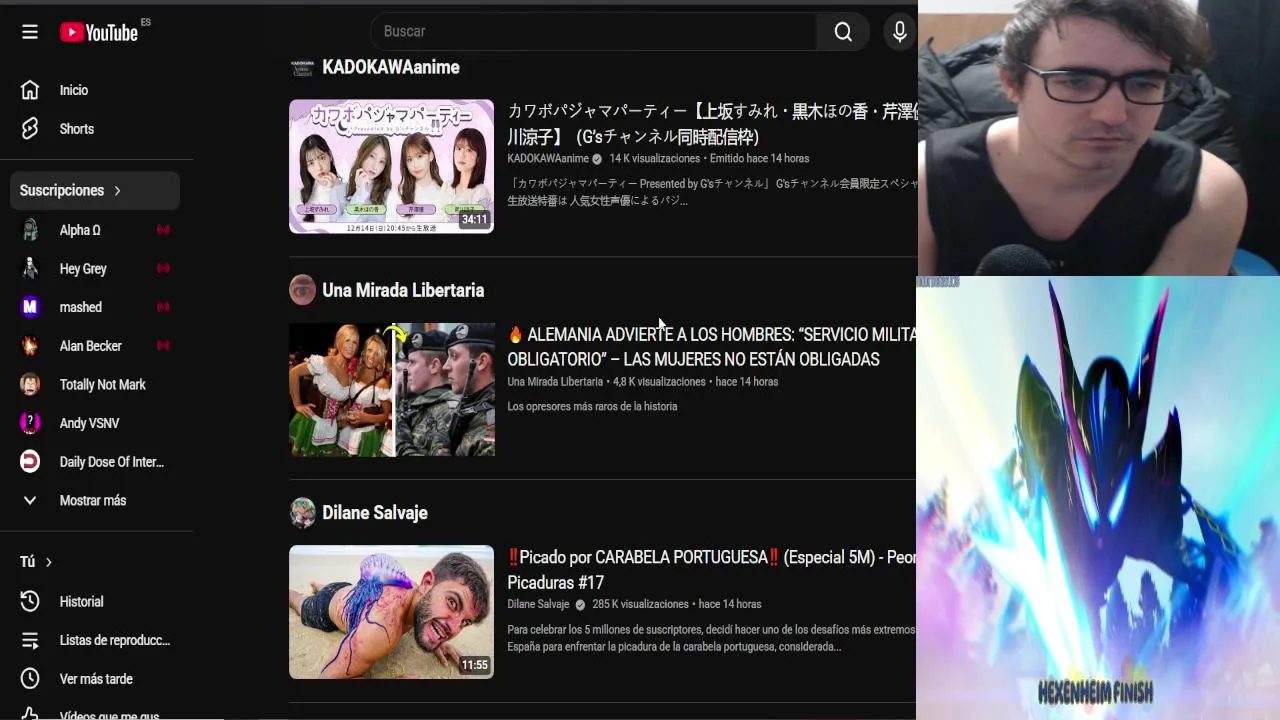The width and height of the screenshot is (1280, 720).
Task: Click the Inicio home icon
Action: [30, 90]
